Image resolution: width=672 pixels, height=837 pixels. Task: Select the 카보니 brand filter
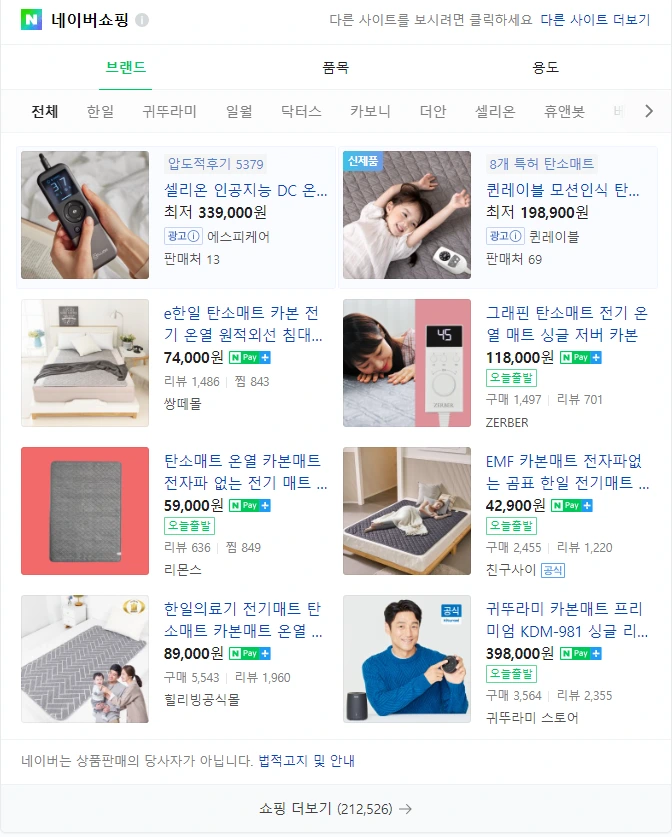[x=370, y=111]
